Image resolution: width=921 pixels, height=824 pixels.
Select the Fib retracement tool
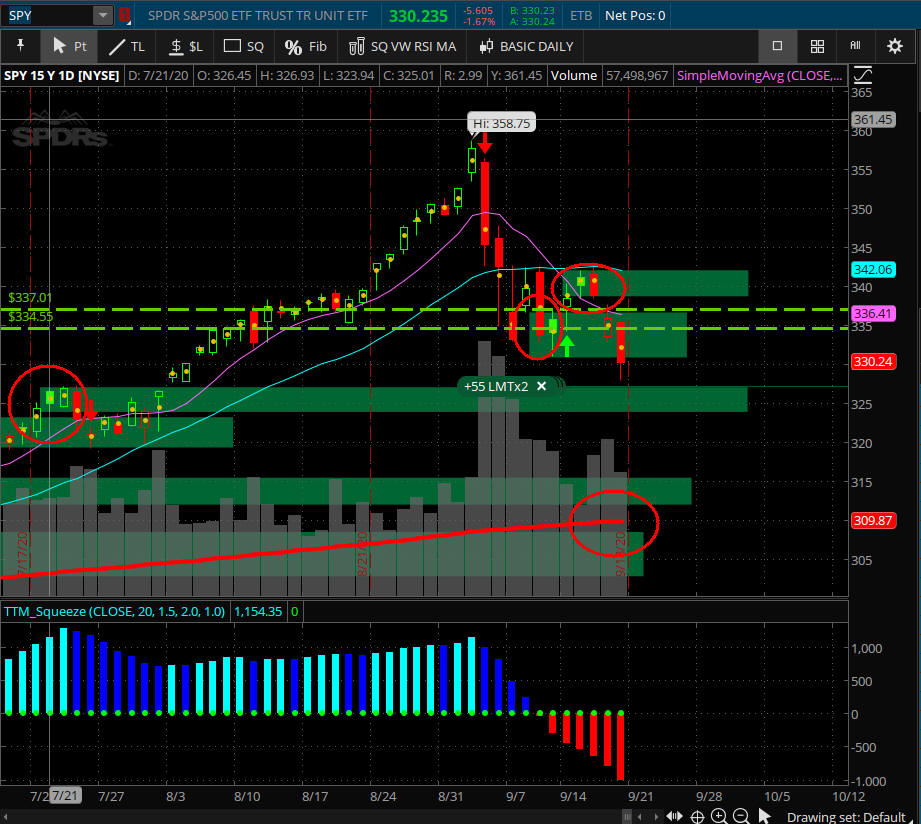tap(305, 46)
